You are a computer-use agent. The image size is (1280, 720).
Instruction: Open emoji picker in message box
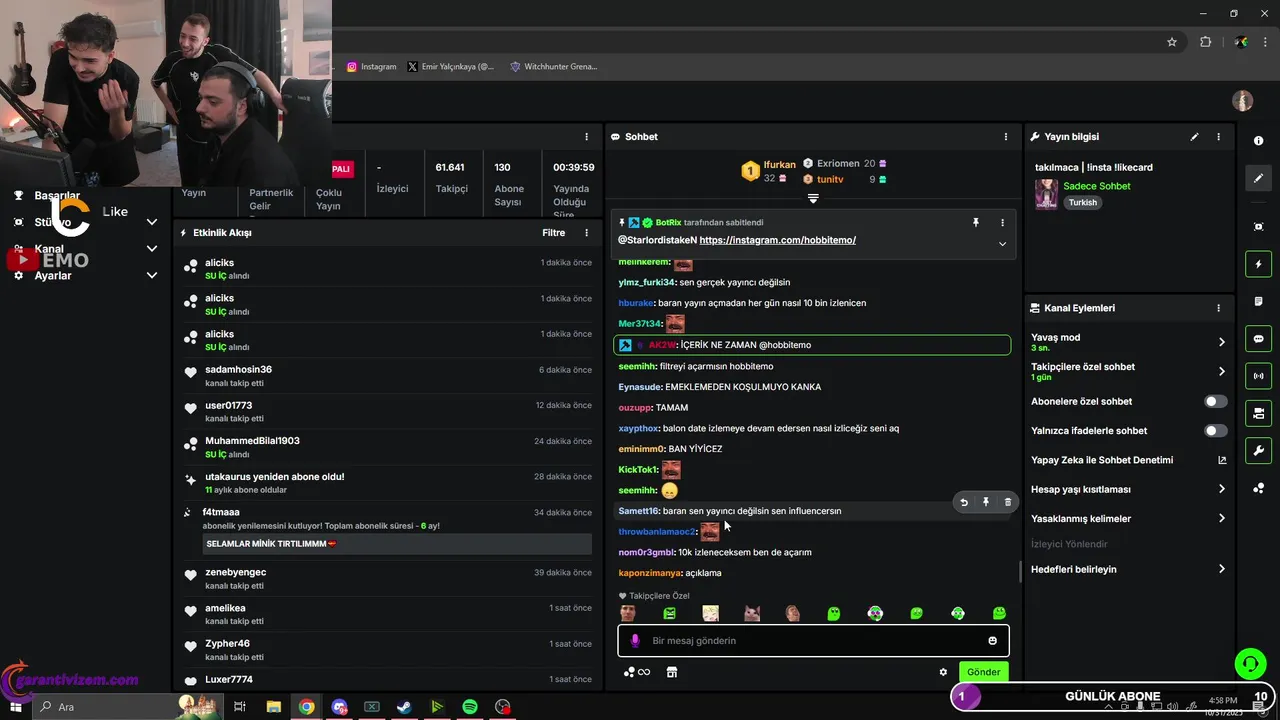click(x=993, y=641)
